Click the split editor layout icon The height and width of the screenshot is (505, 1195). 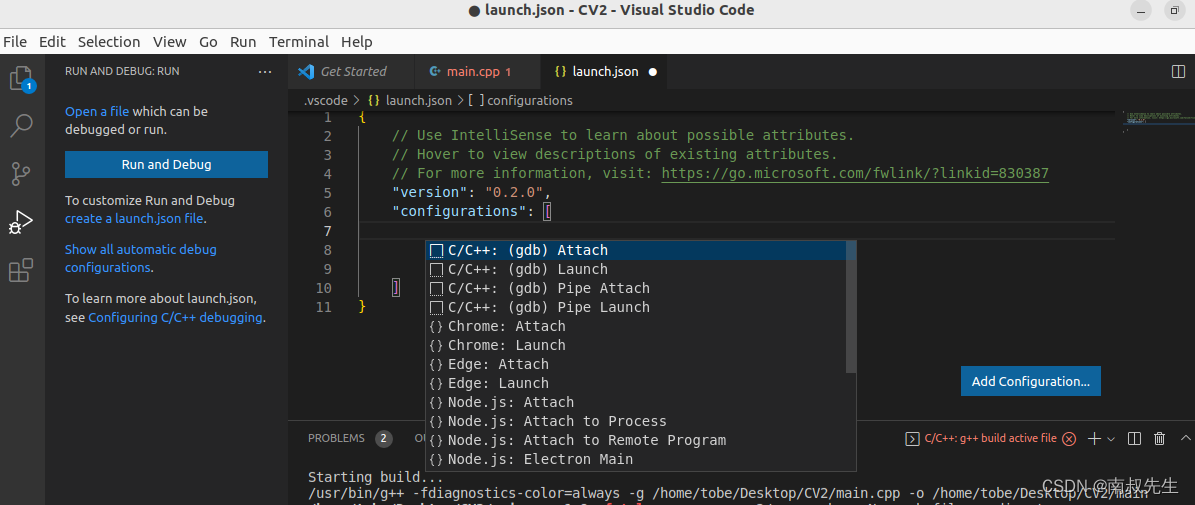point(1178,72)
